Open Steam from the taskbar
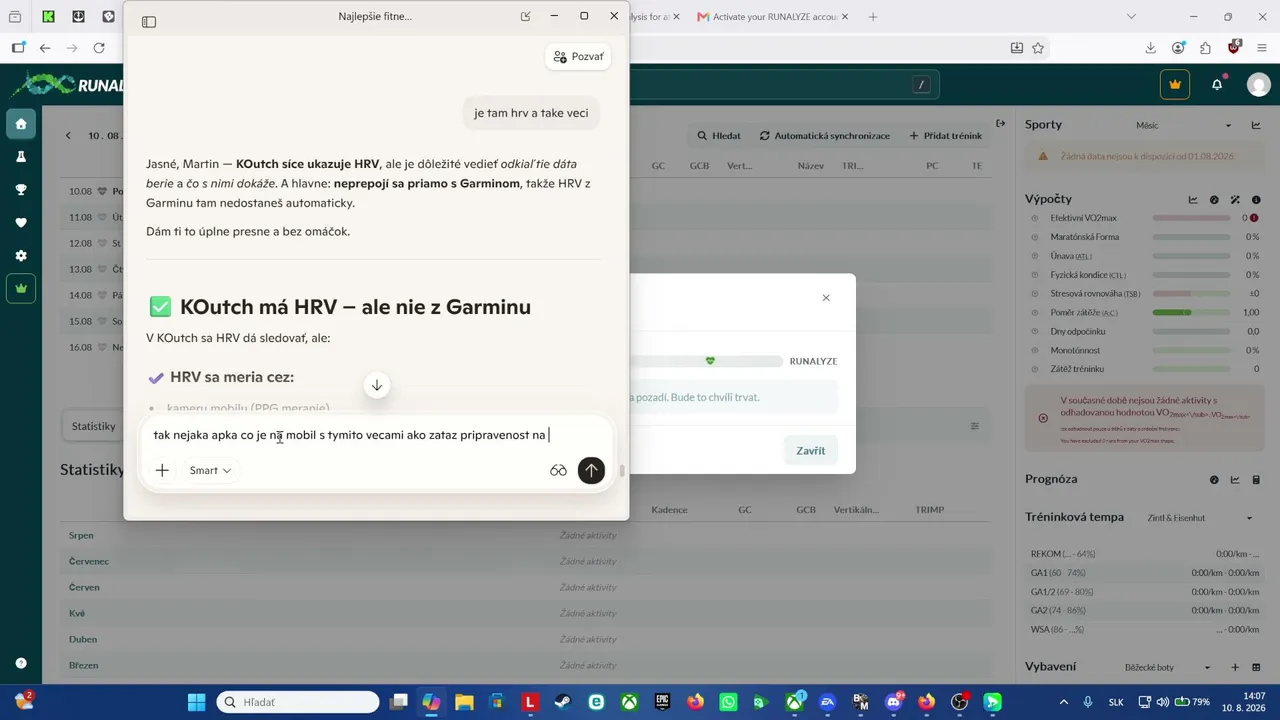 (x=563, y=702)
